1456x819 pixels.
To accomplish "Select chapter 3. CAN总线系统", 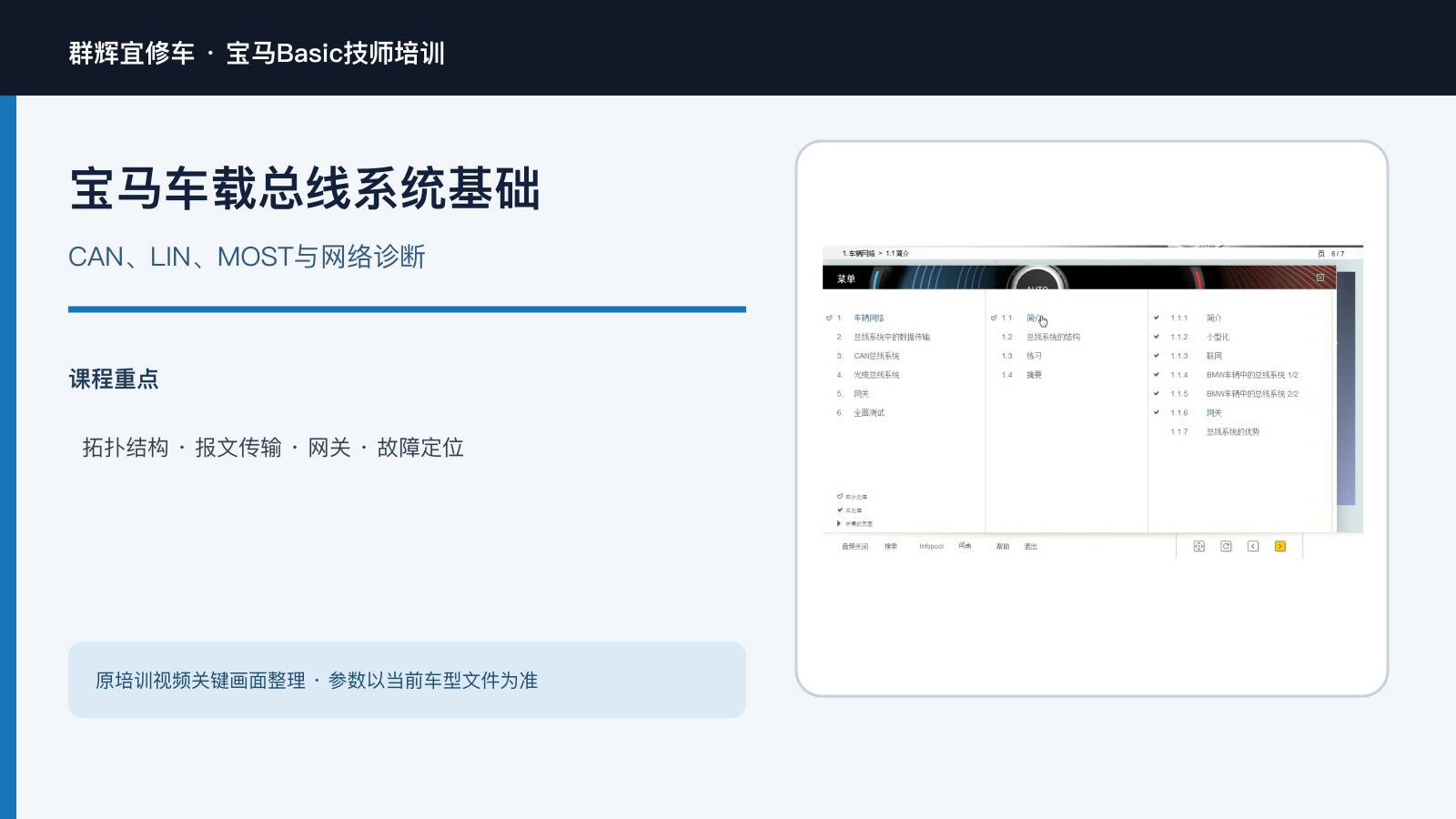I will click(x=867, y=356).
